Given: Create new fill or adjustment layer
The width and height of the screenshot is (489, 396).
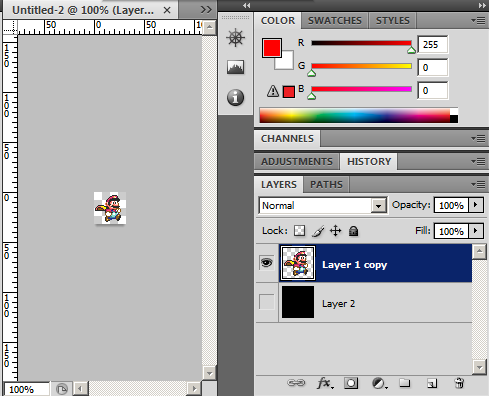Looking at the screenshot, I should point(379,383).
